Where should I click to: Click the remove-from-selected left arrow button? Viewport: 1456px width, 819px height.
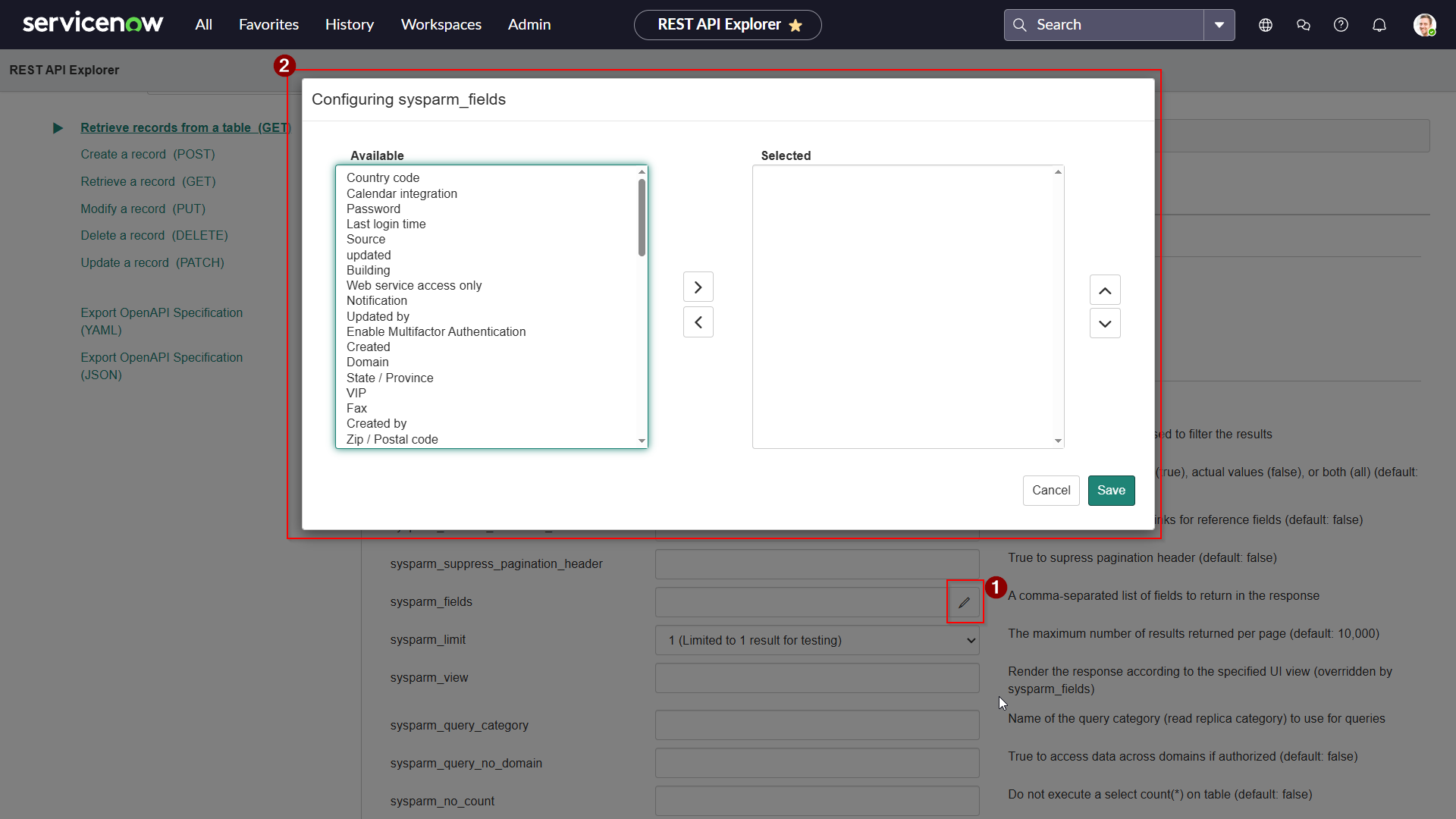tap(698, 322)
